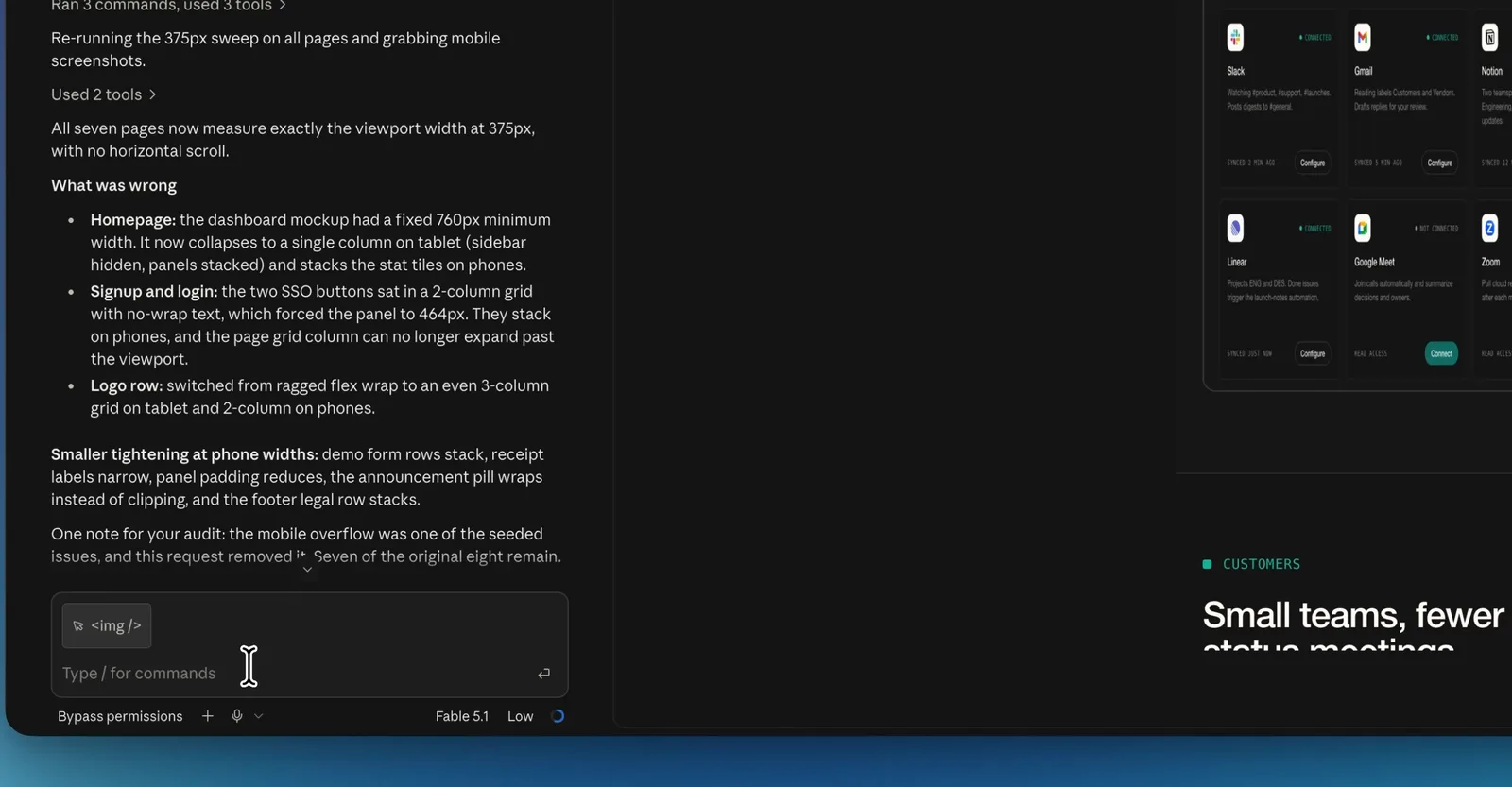This screenshot has width=1512, height=787.
Task: Click Google Meet's NOT CONNECTED status
Action: point(1436,229)
